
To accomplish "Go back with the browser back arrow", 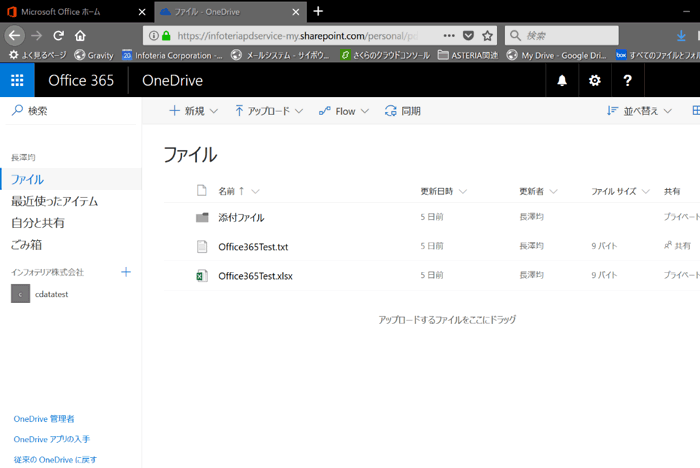I will click(x=14, y=35).
